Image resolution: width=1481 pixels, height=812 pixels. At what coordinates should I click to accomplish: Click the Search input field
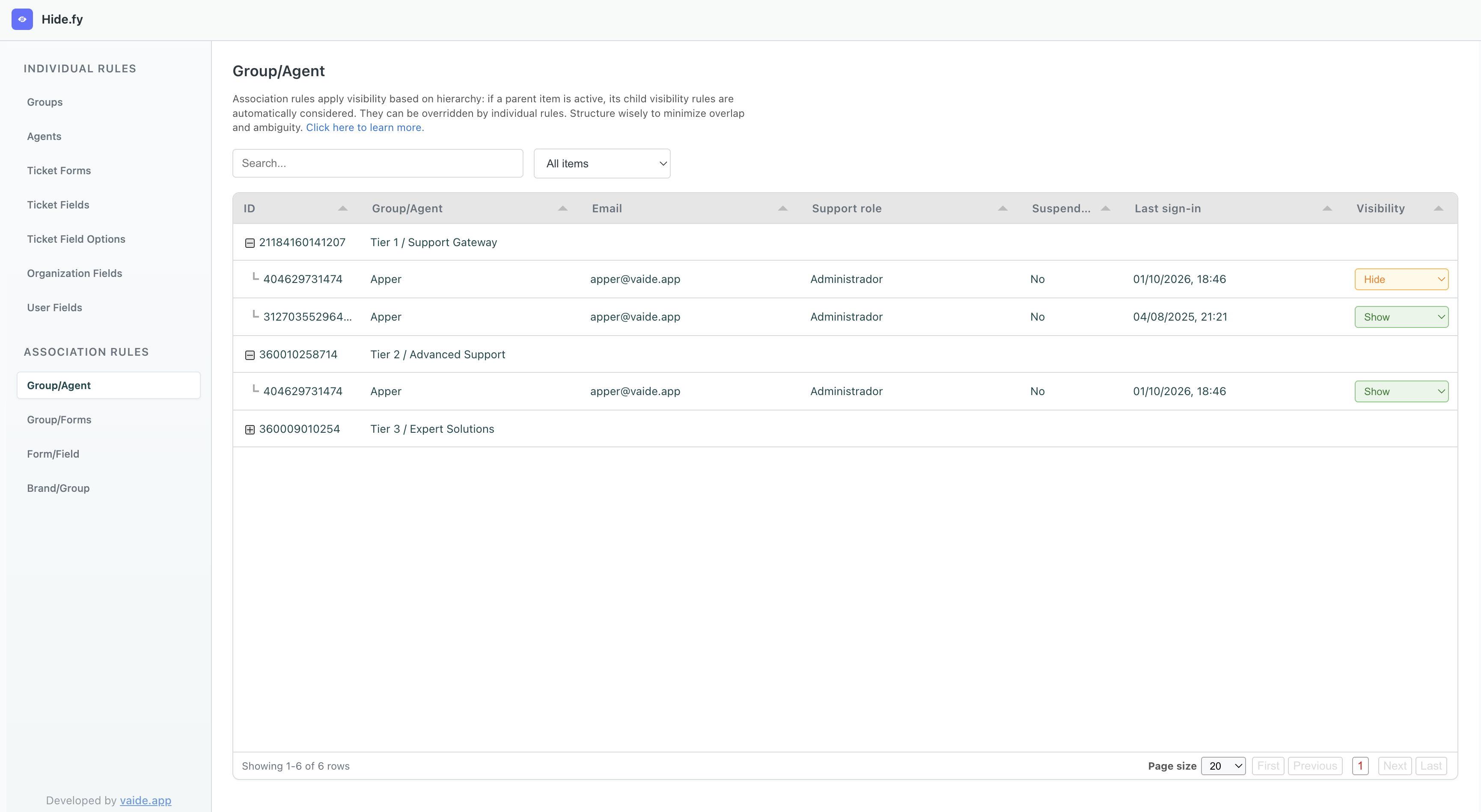click(377, 164)
